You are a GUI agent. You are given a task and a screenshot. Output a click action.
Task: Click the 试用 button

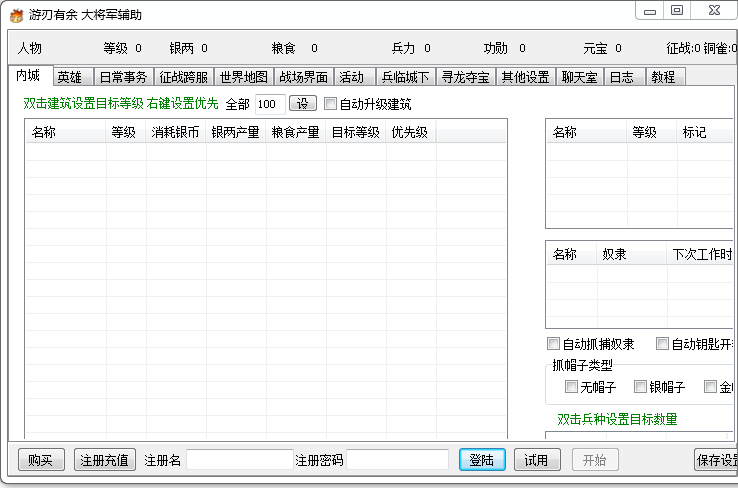[x=537, y=460]
